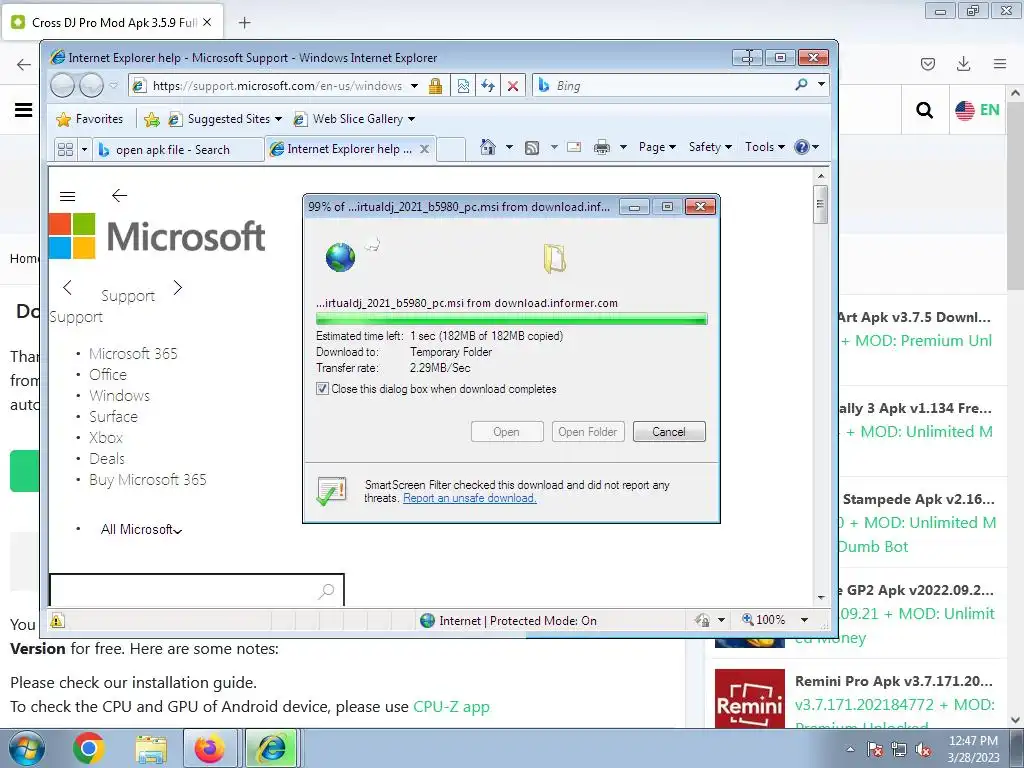Open Windows Explorer from the taskbar
Viewport: 1024px width, 768px height.
151,748
